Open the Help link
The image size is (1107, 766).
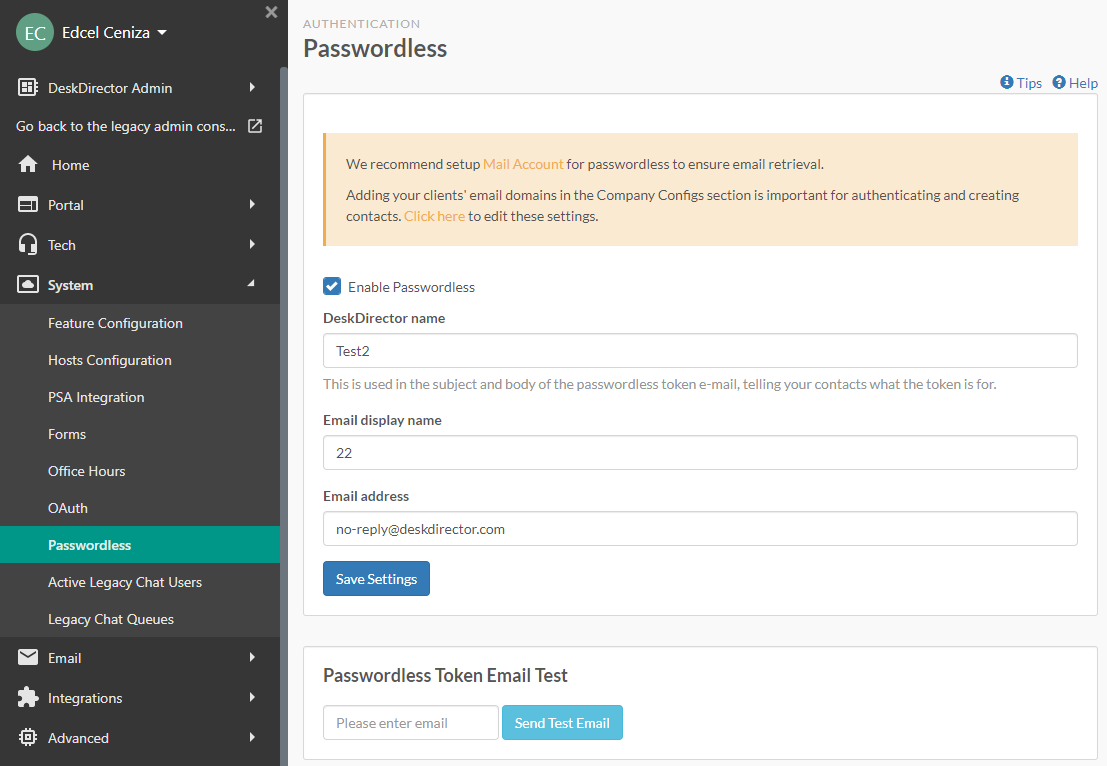tap(1083, 83)
